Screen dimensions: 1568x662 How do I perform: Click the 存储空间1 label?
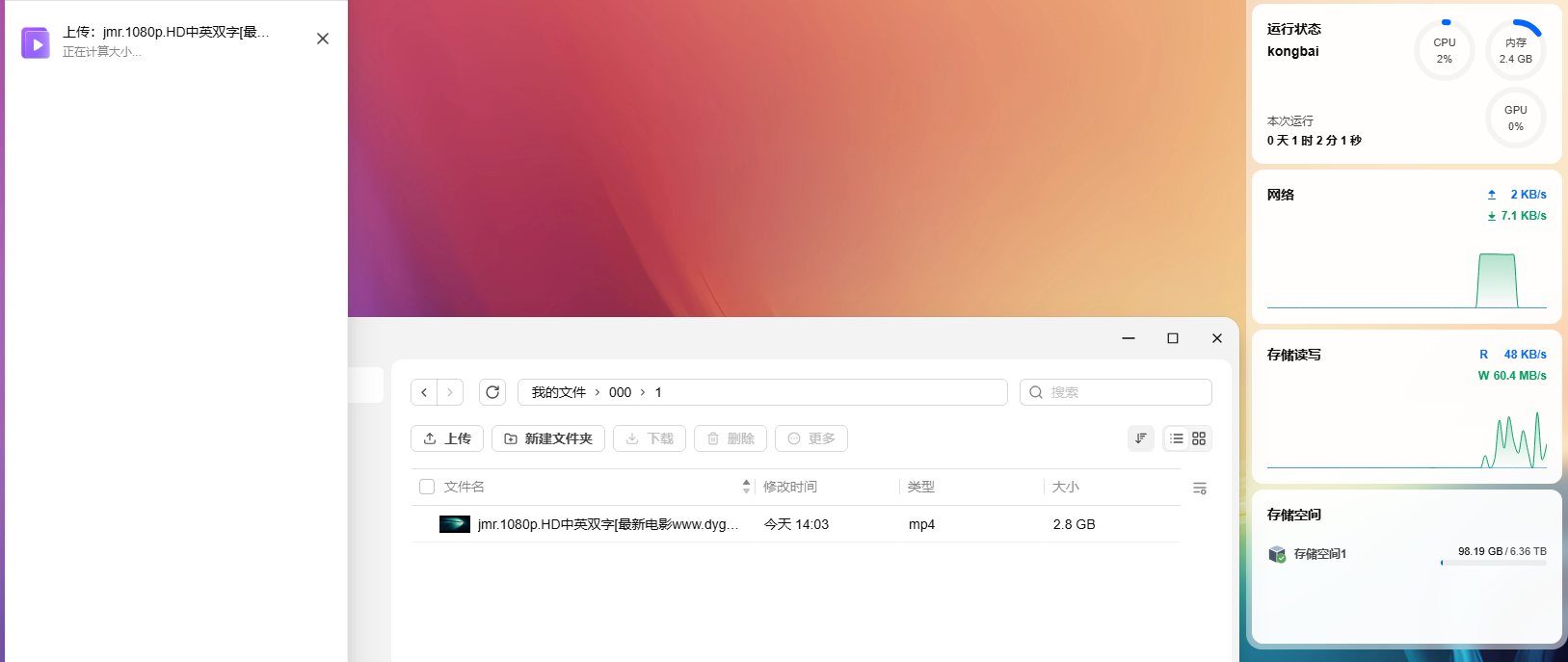pyautogui.click(x=1320, y=554)
